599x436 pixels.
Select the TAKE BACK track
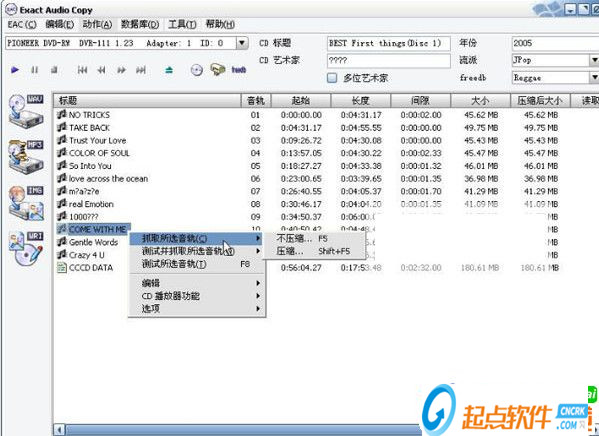89,128
